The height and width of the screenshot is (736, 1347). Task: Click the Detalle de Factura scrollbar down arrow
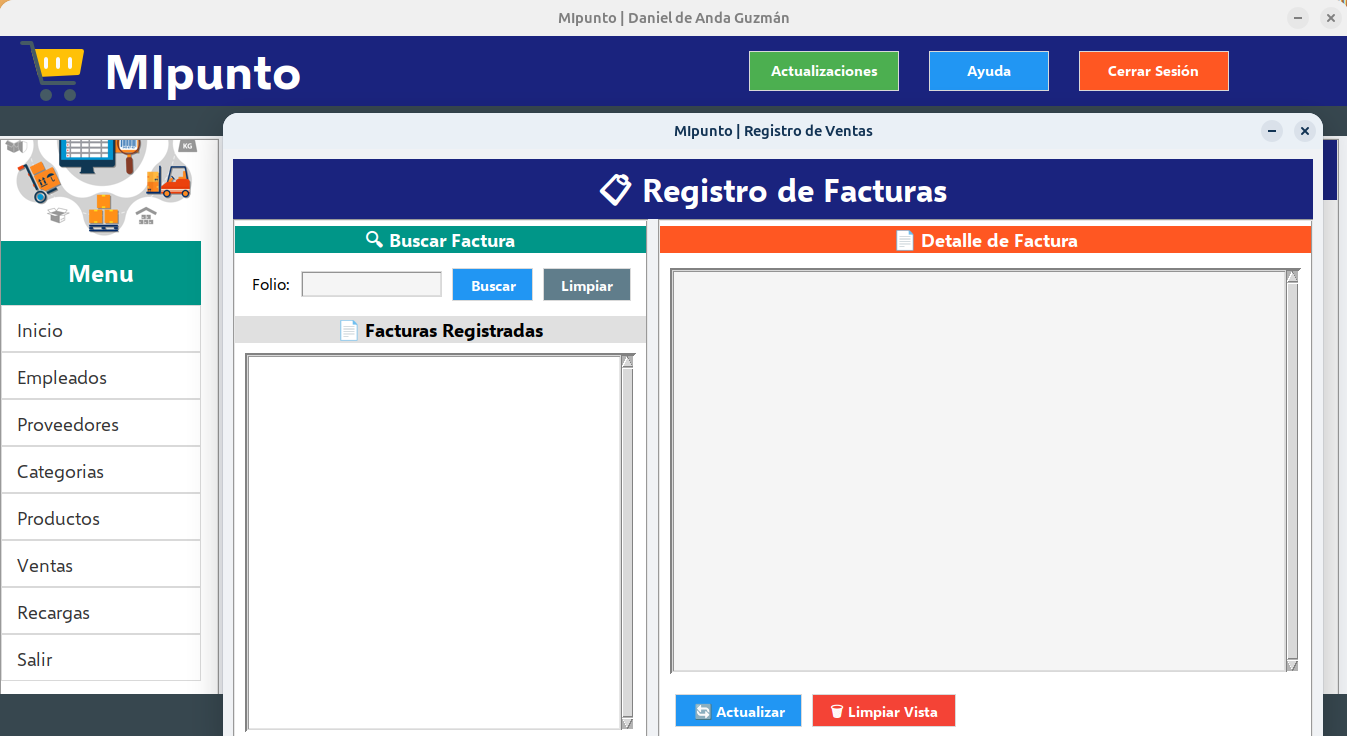(x=1292, y=665)
